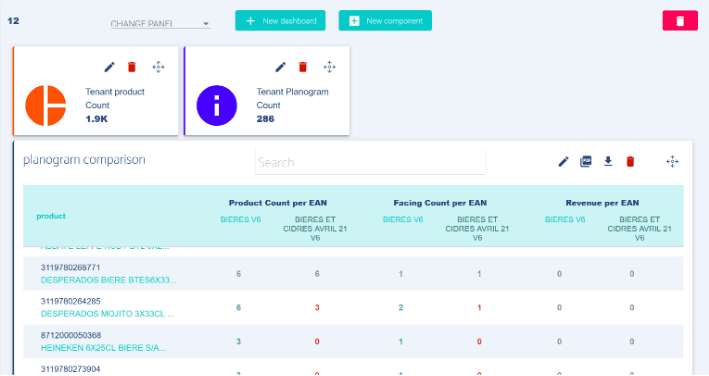Focus the planogram comparison Search field
The image size is (709, 376).
(x=371, y=162)
